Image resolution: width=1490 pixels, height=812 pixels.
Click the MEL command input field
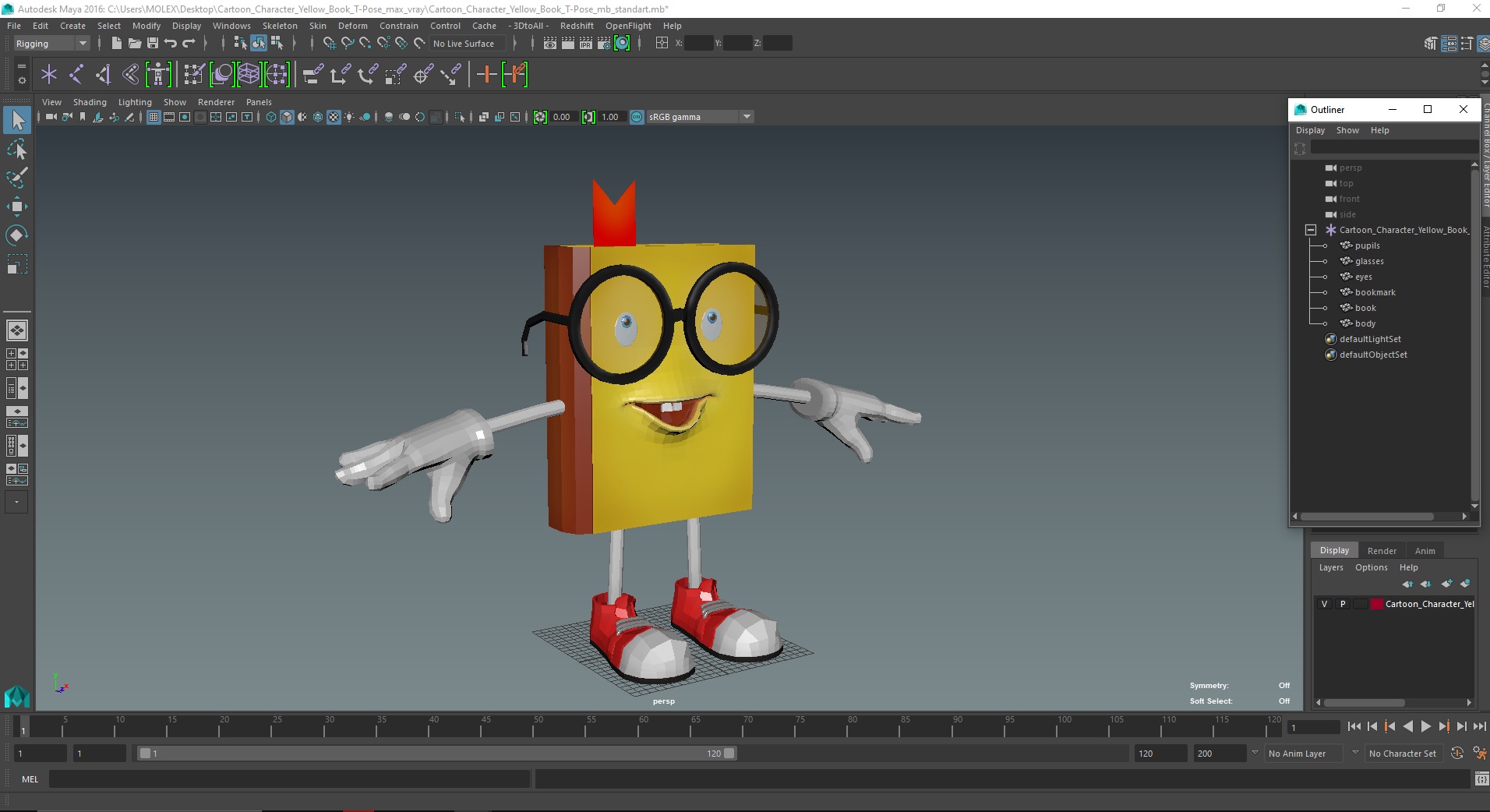[x=289, y=779]
